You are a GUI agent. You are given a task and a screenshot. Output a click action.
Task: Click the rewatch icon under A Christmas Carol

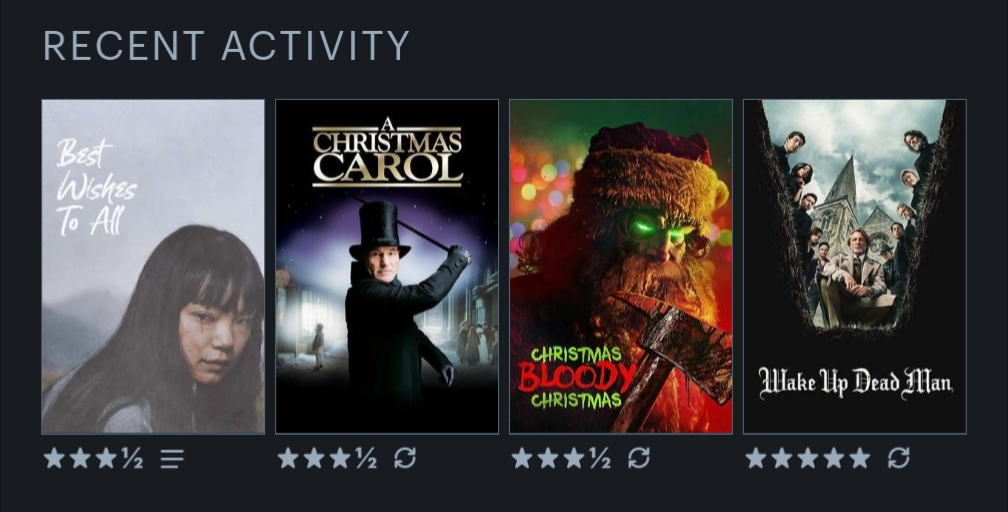pos(405,459)
